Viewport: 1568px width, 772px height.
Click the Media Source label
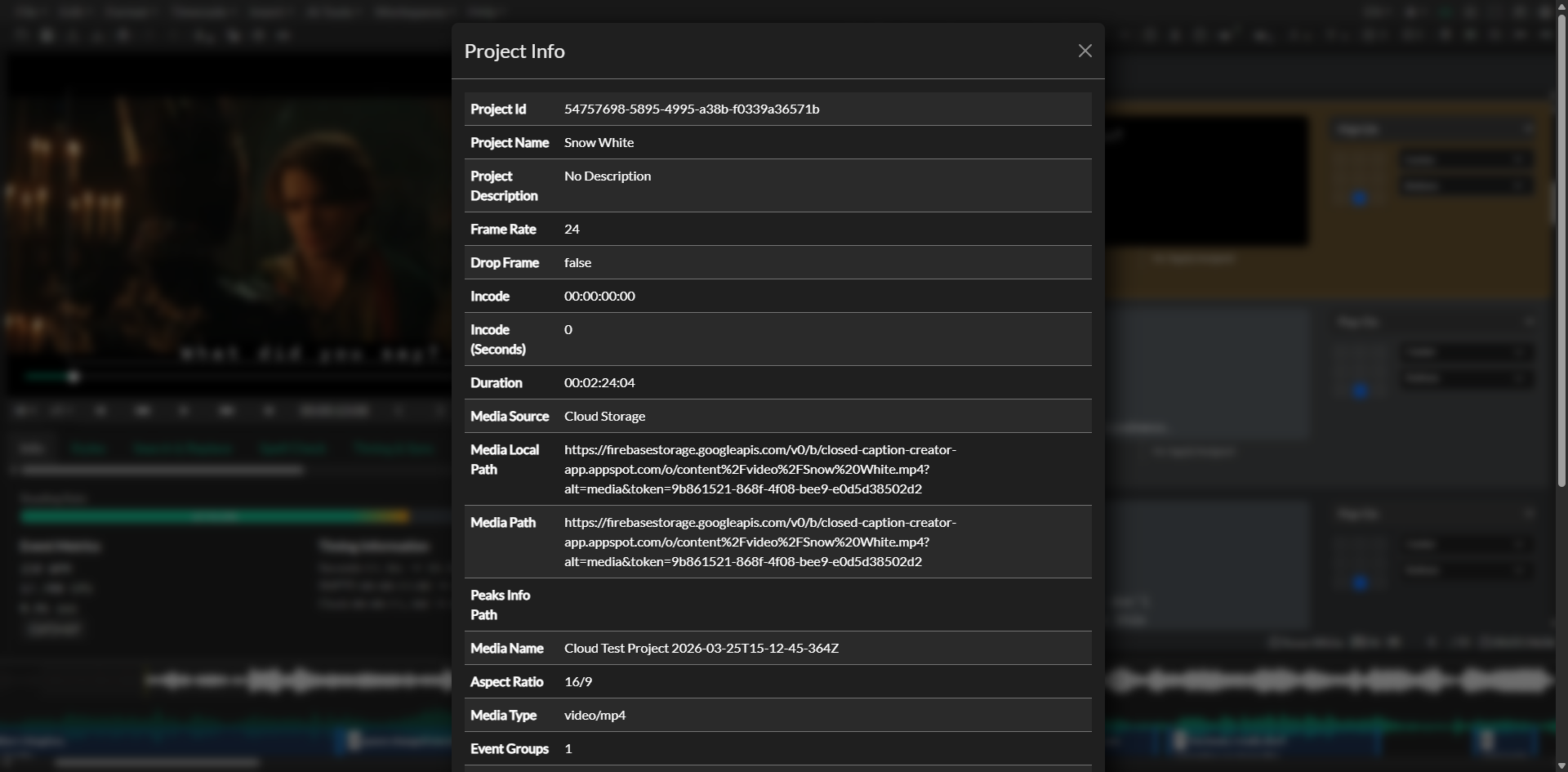[510, 416]
